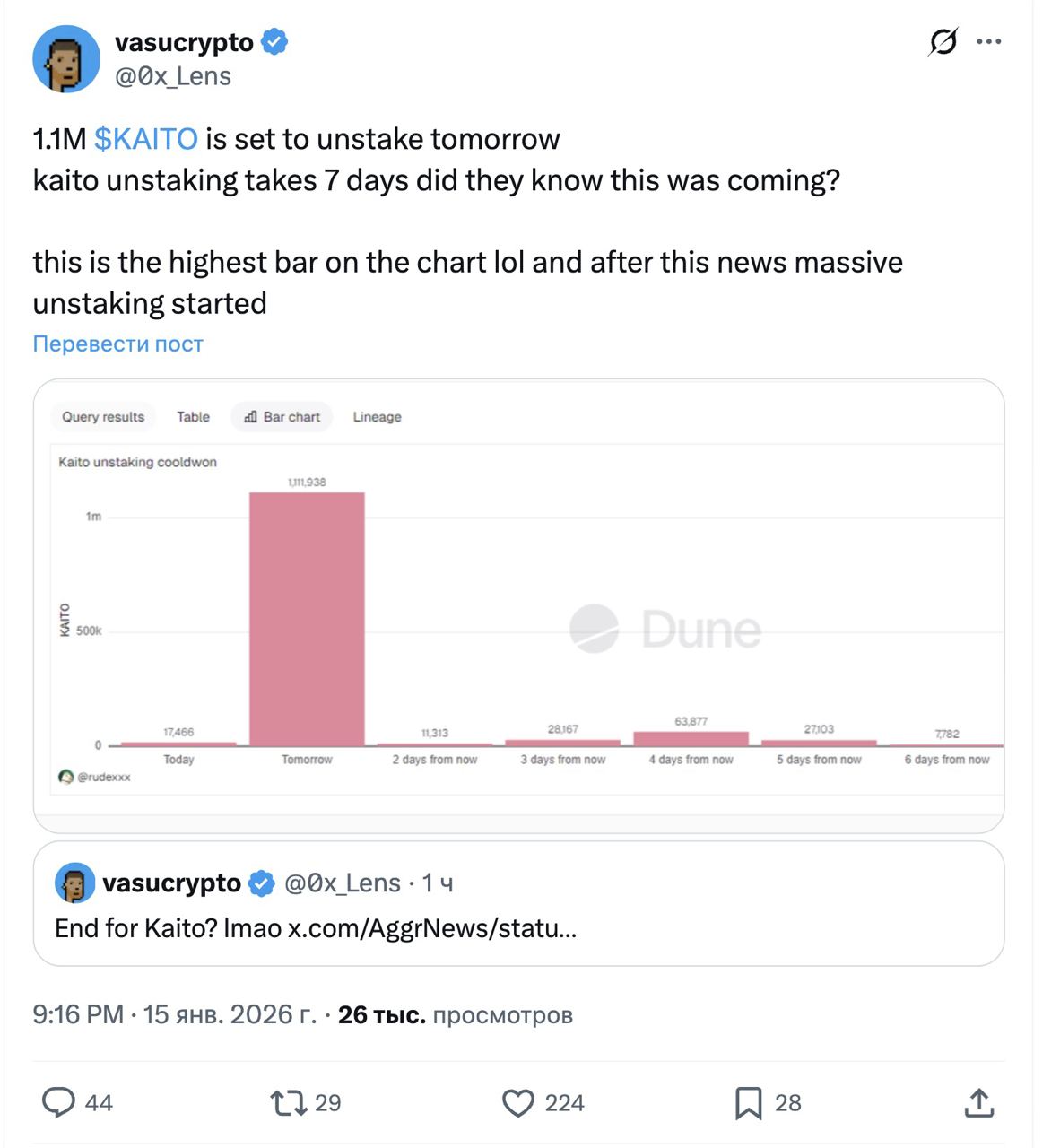Select the Bar chart tab
Screen dimensions: 1060x1148
coord(282,417)
